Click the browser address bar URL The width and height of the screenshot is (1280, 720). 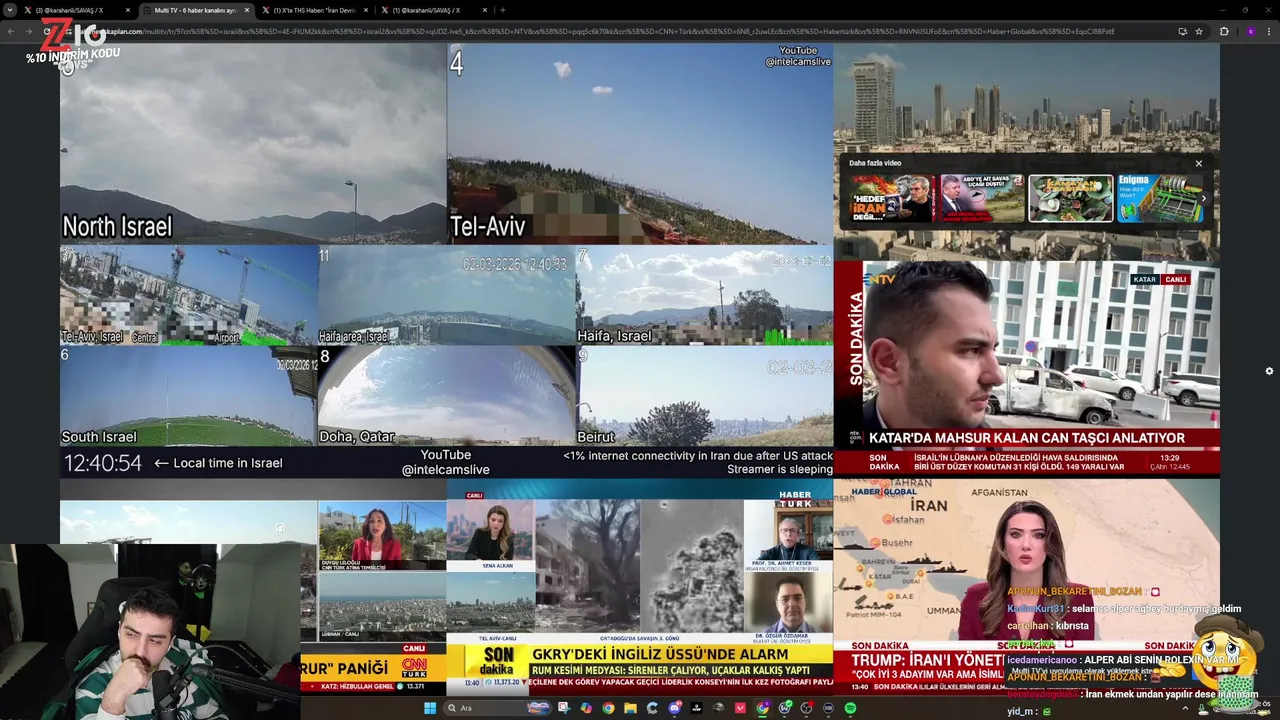(x=600, y=31)
